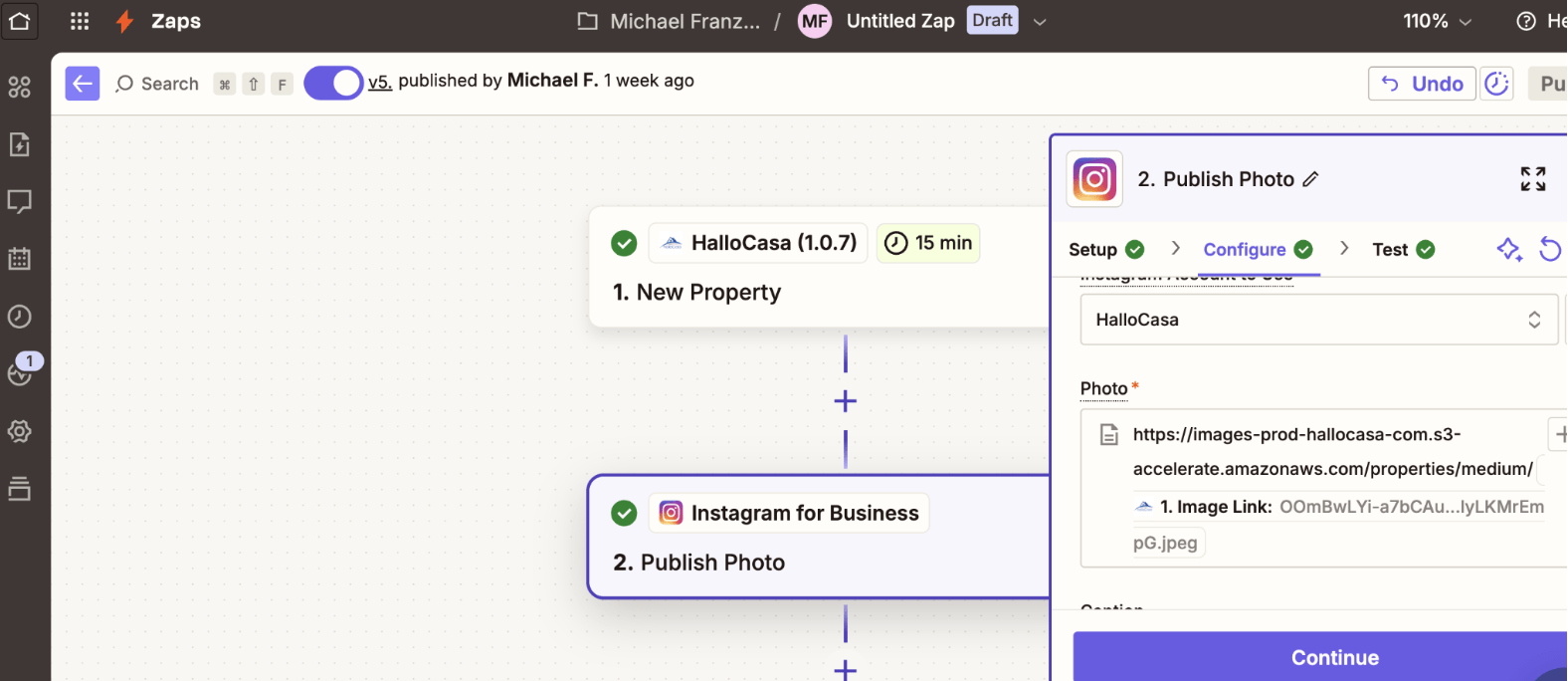Click the Draft status badge

(x=992, y=20)
